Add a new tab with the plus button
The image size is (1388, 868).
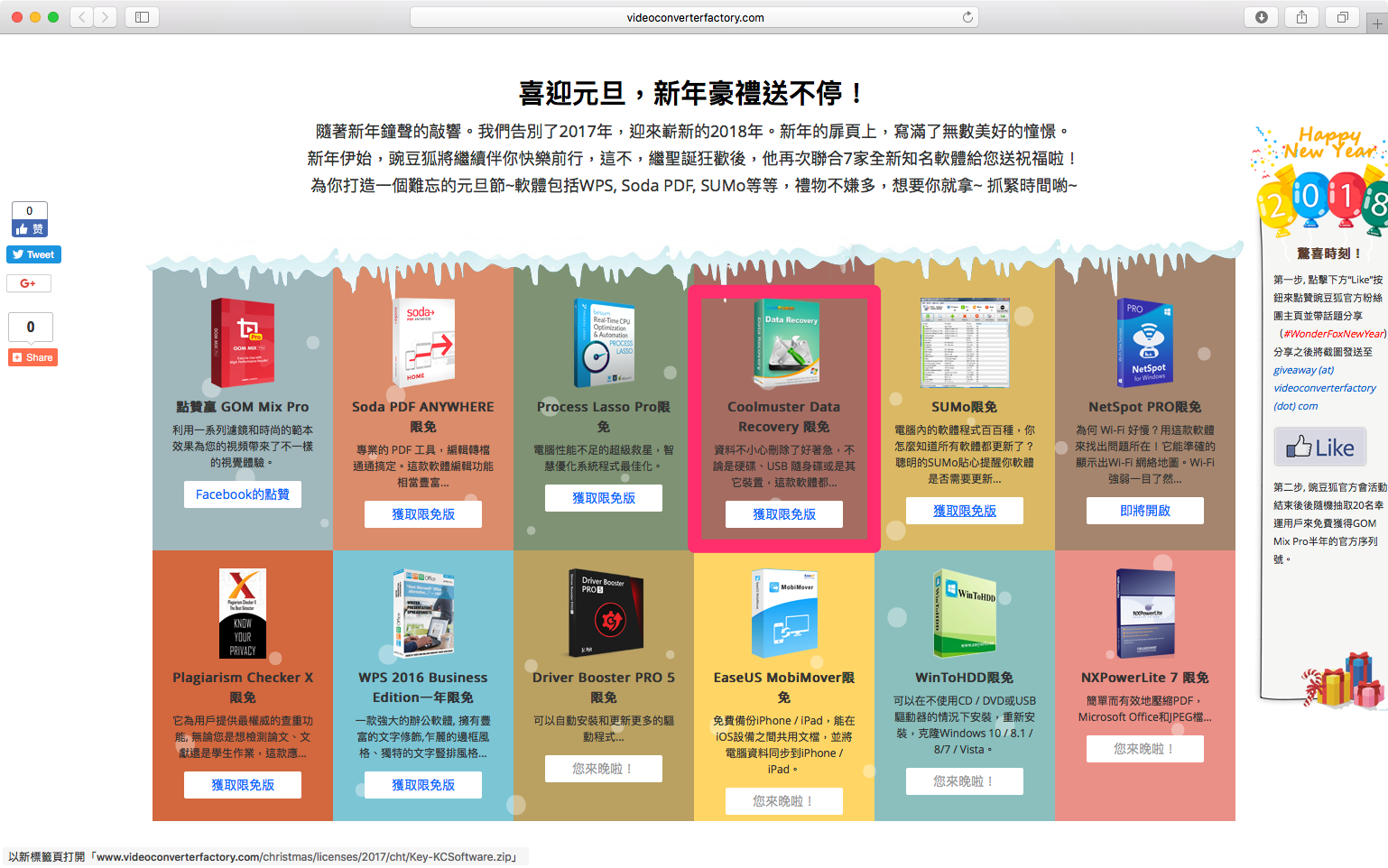[1376, 24]
